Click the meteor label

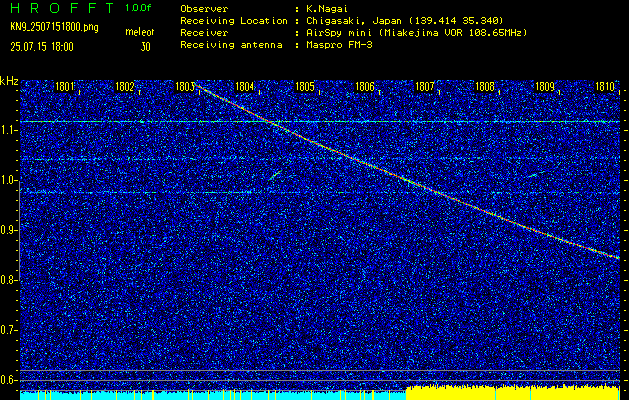point(140,32)
